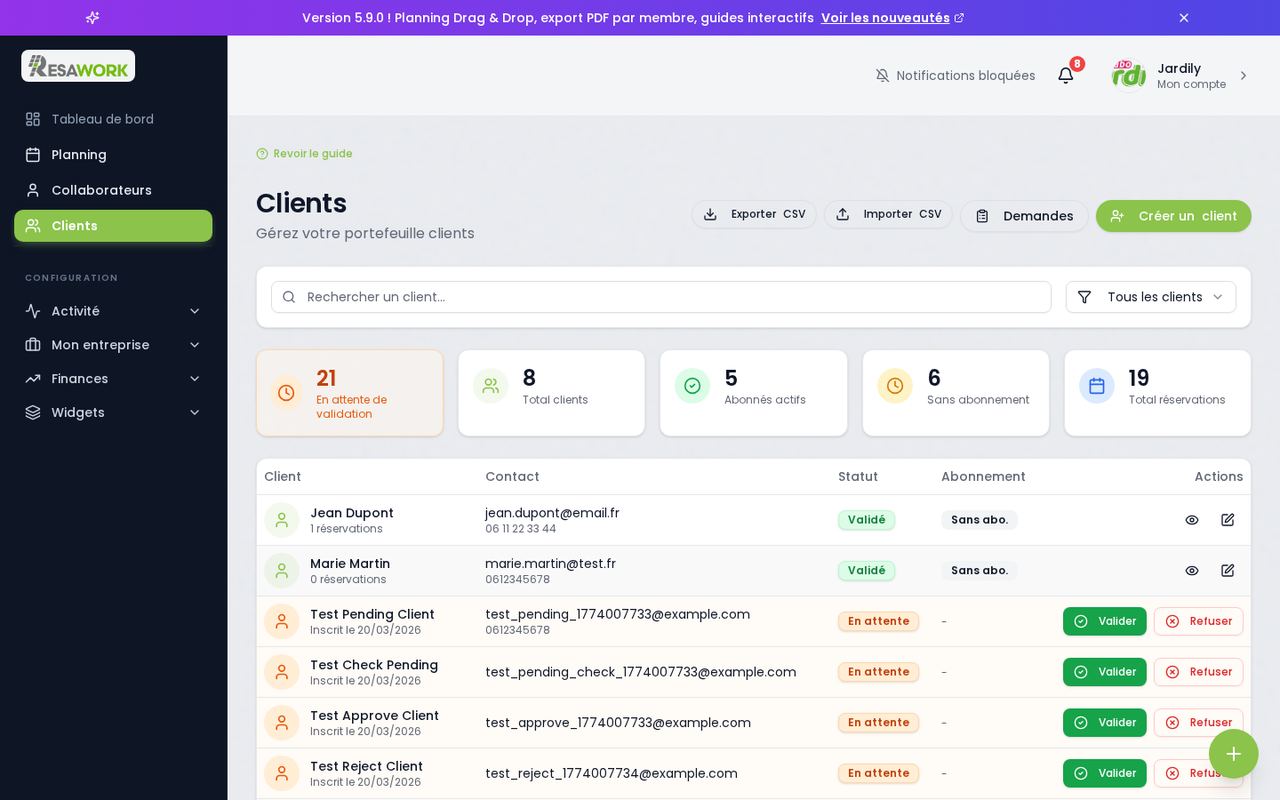Viewport: 1280px width, 800px height.
Task: Open Tableau de bord in the sidebar
Action: pyautogui.click(x=113, y=119)
